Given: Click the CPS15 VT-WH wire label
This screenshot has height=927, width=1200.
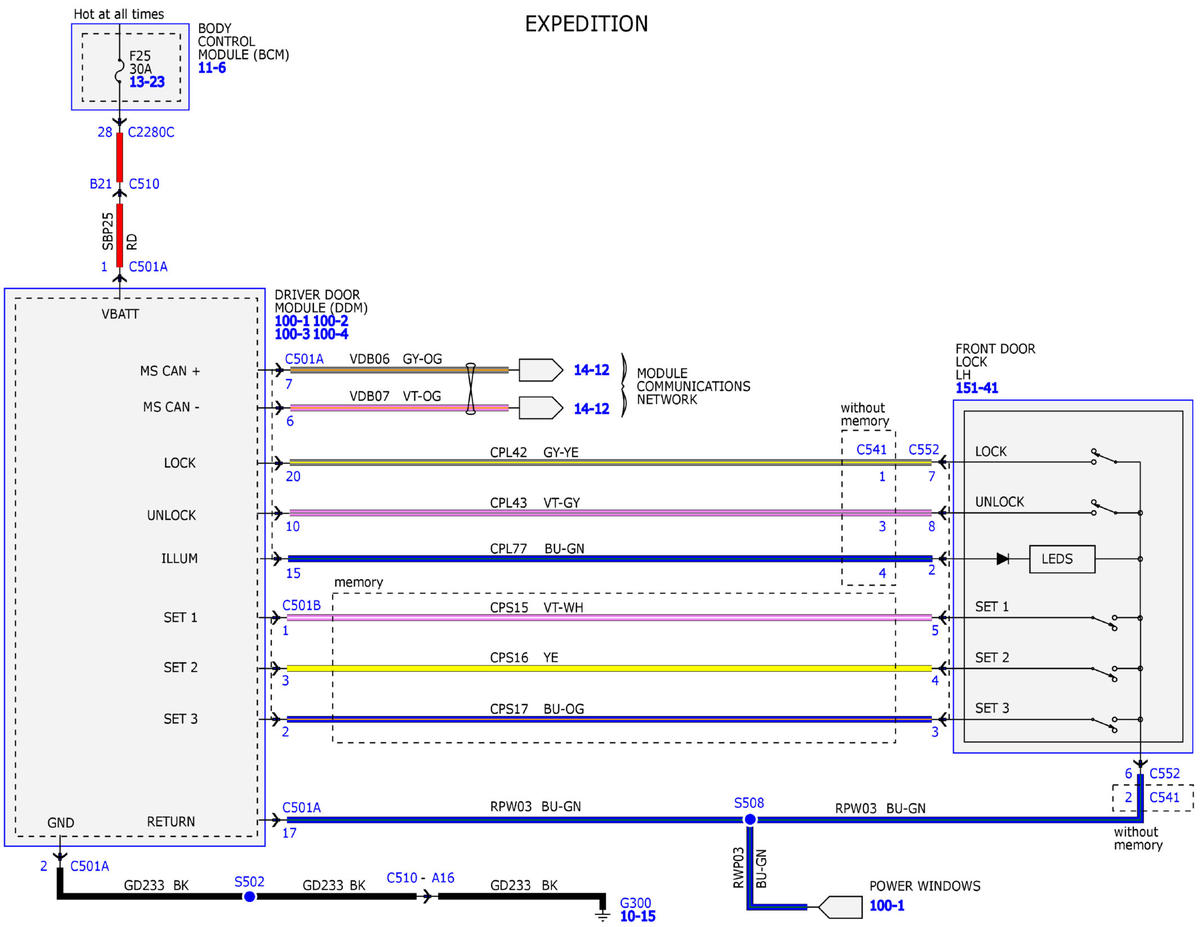Looking at the screenshot, I should click(536, 607).
